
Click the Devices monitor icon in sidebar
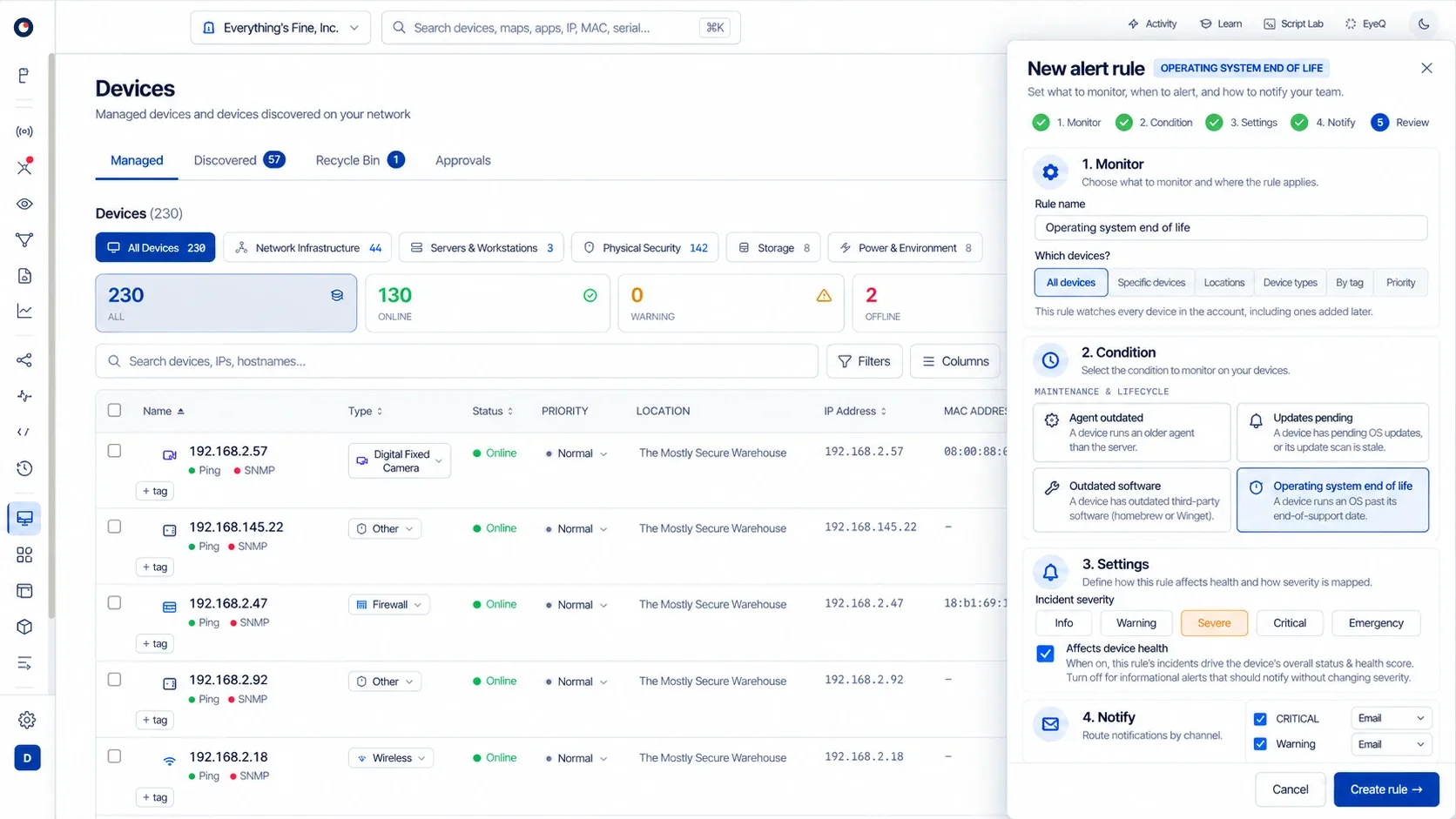pos(24,519)
